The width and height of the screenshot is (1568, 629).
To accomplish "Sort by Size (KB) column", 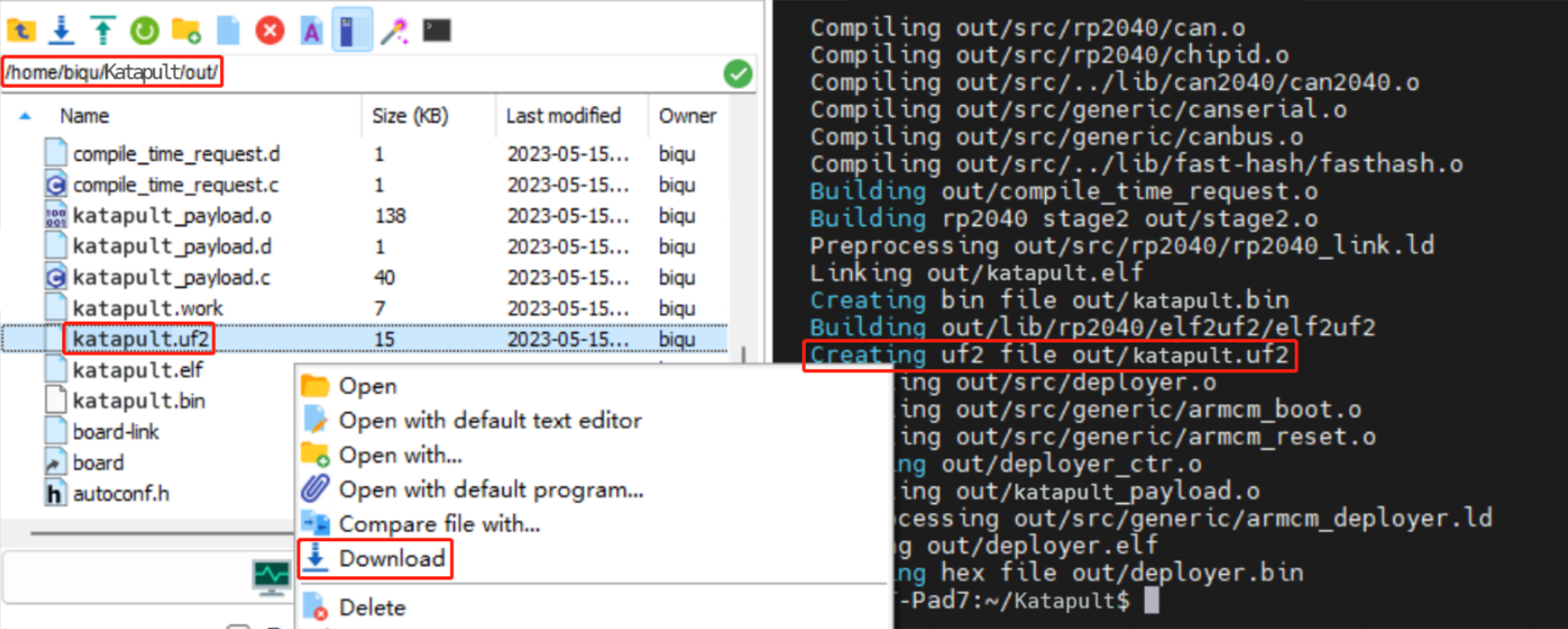I will (410, 116).
